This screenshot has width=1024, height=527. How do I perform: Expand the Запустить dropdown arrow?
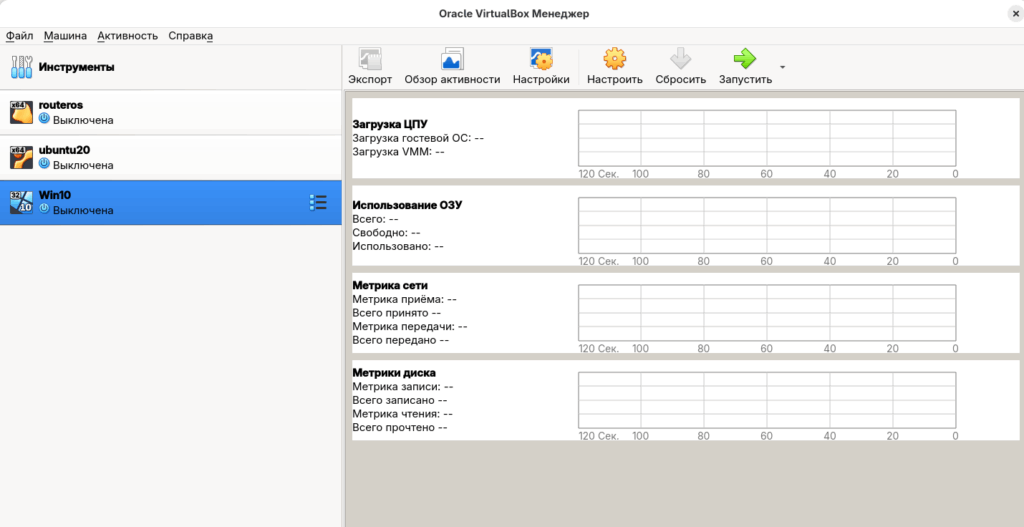click(782, 67)
